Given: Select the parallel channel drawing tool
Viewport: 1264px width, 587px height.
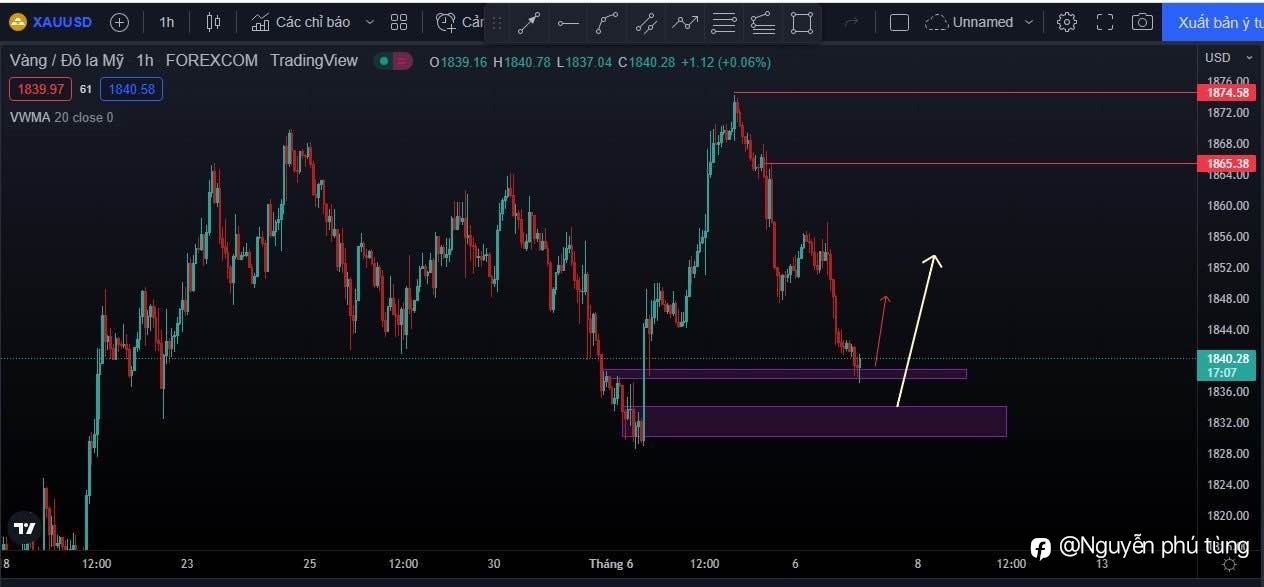Looking at the screenshot, I should click(x=646, y=22).
